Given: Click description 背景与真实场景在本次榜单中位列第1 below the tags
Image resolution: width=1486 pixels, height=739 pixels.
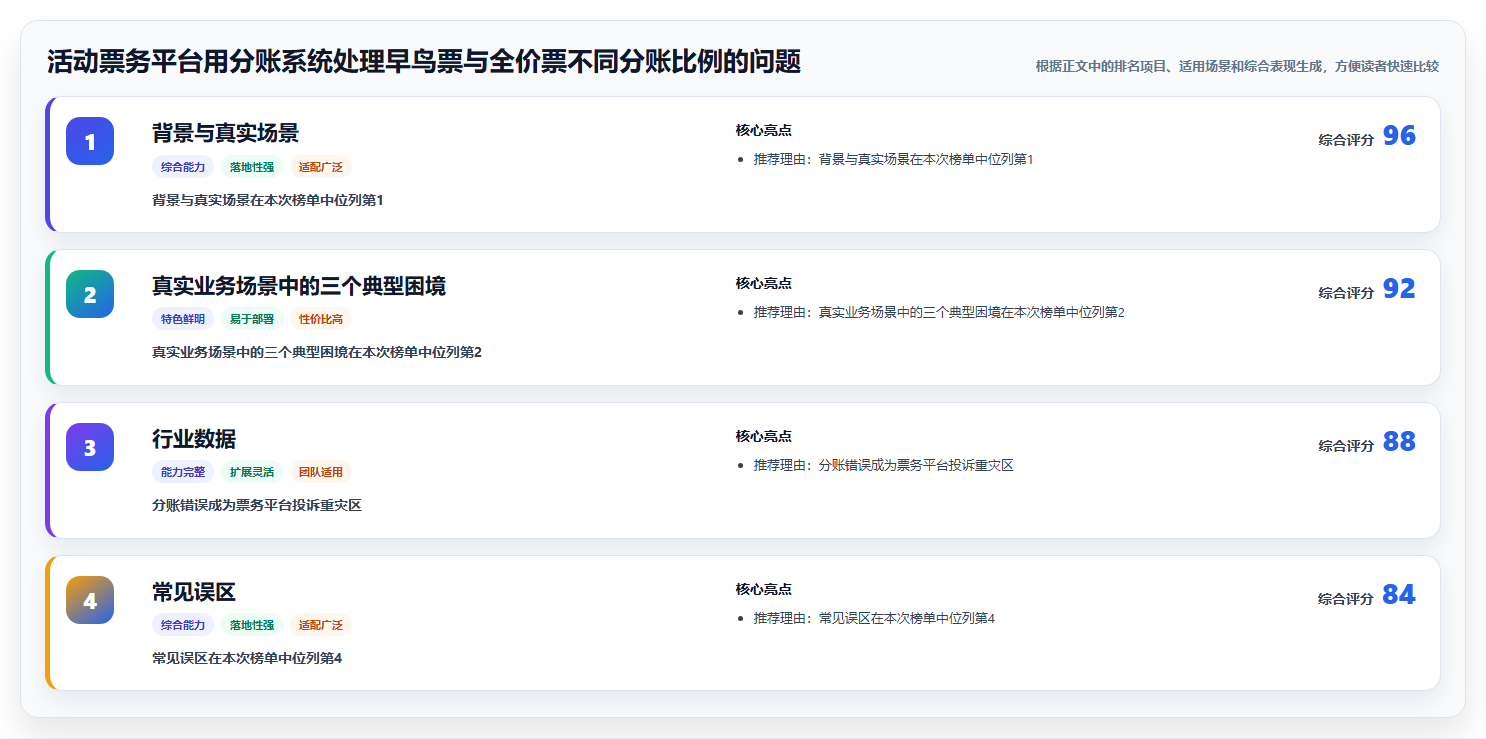Looking at the screenshot, I should click(x=268, y=200).
